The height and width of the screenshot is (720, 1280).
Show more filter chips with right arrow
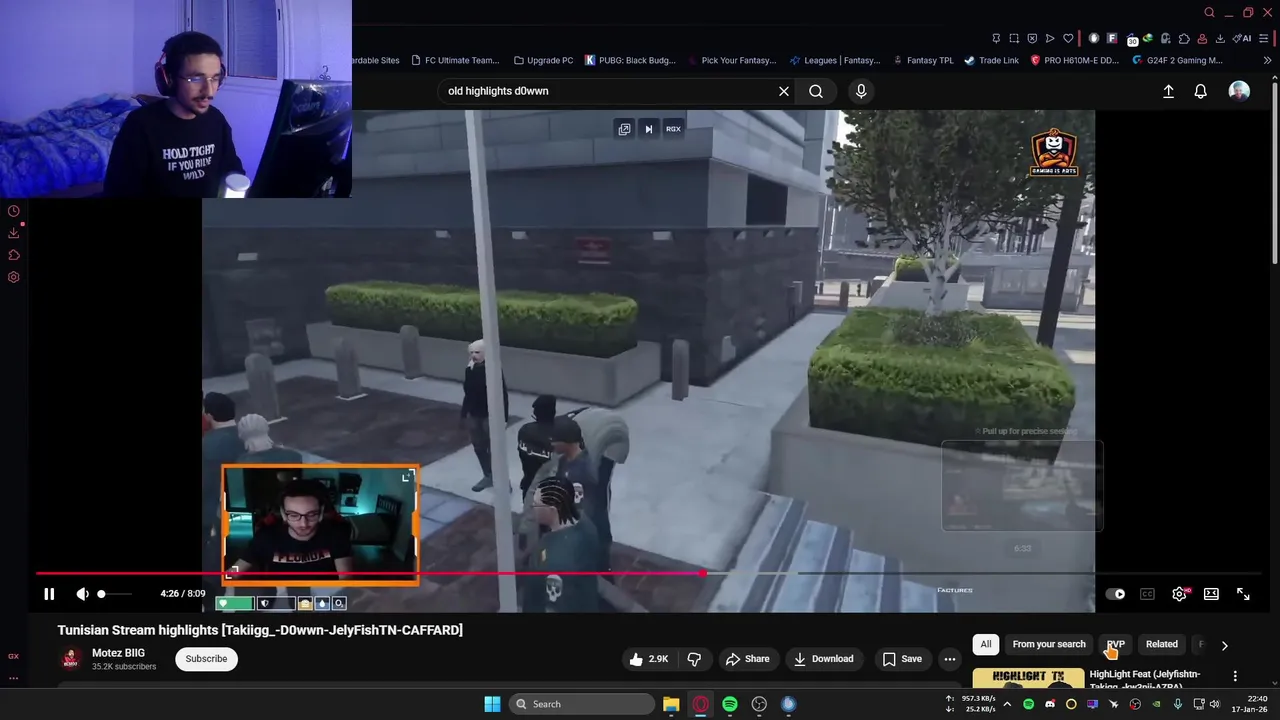click(x=1225, y=646)
